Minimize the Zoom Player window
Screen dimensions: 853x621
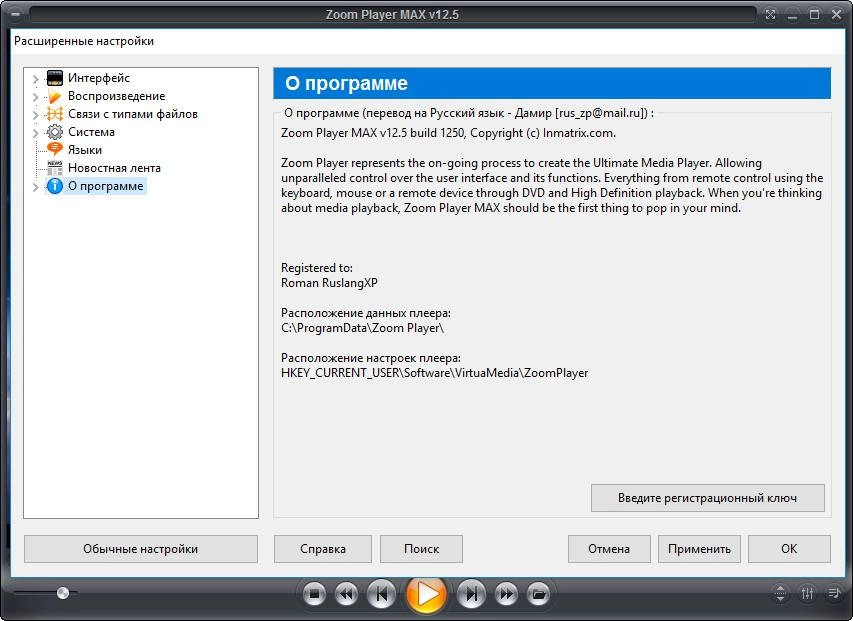[792, 15]
